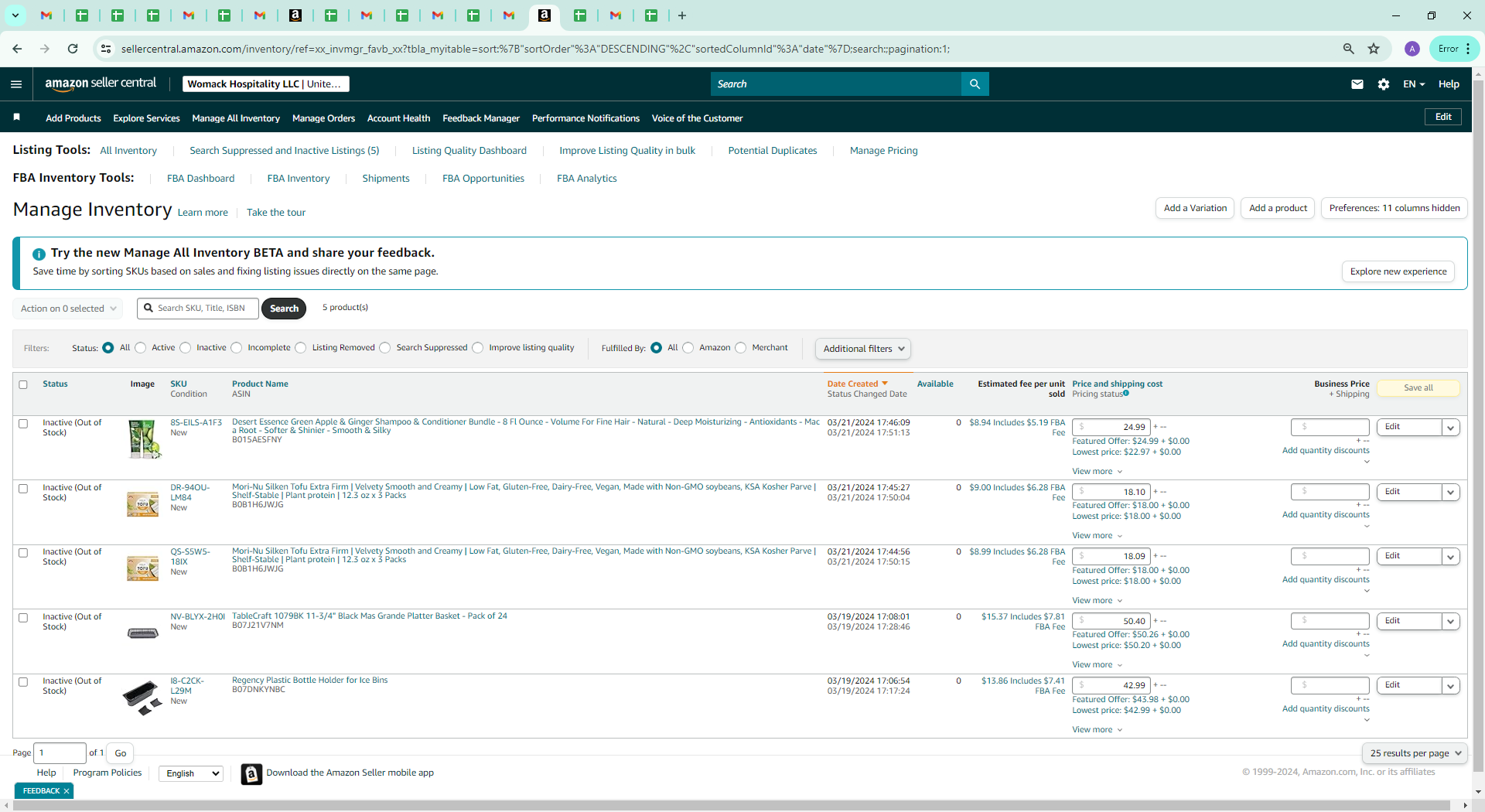Click the price field showing 24.99
The height and width of the screenshot is (812, 1485).
(1111, 428)
